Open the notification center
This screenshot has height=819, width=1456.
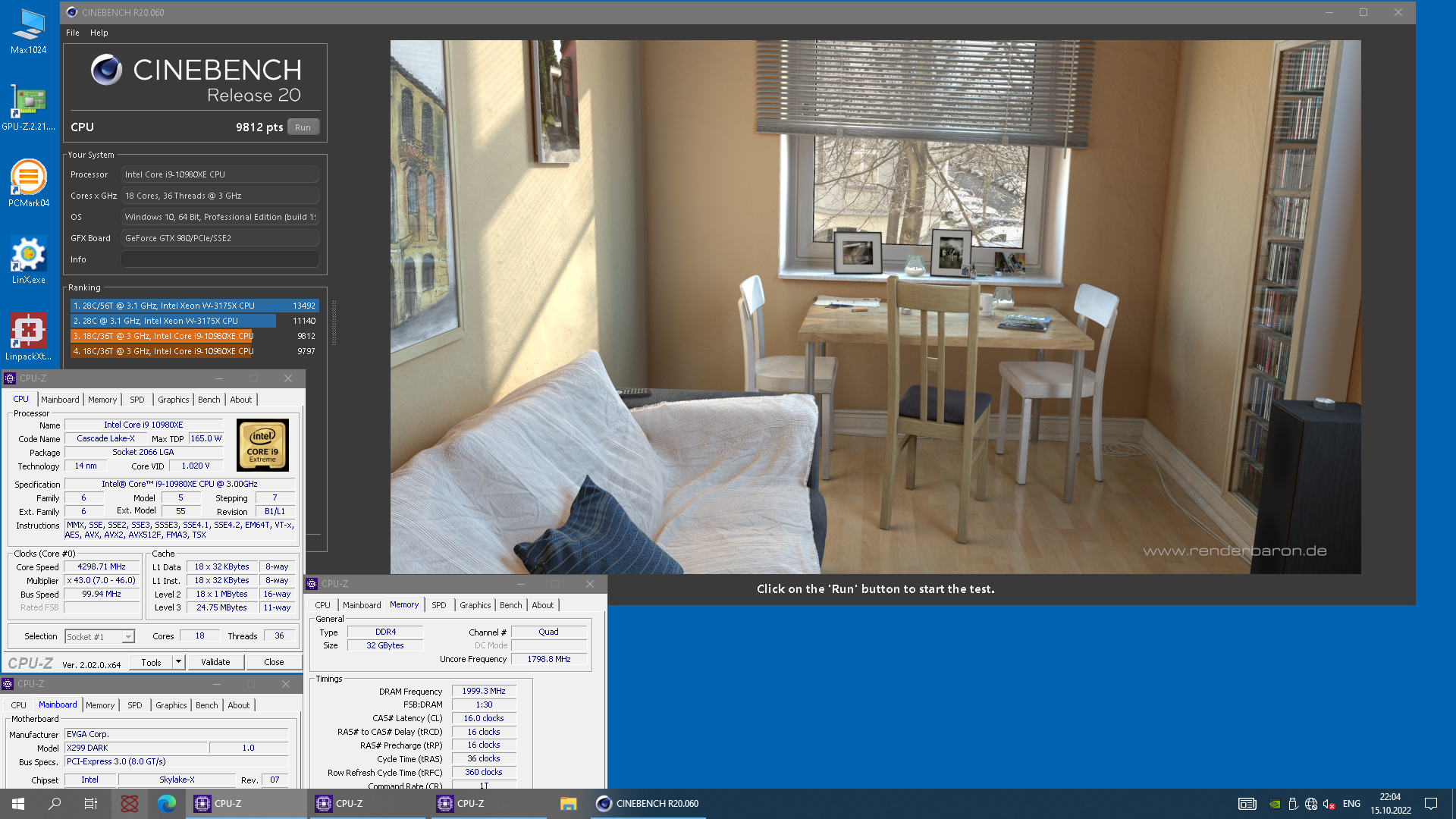point(1431,804)
